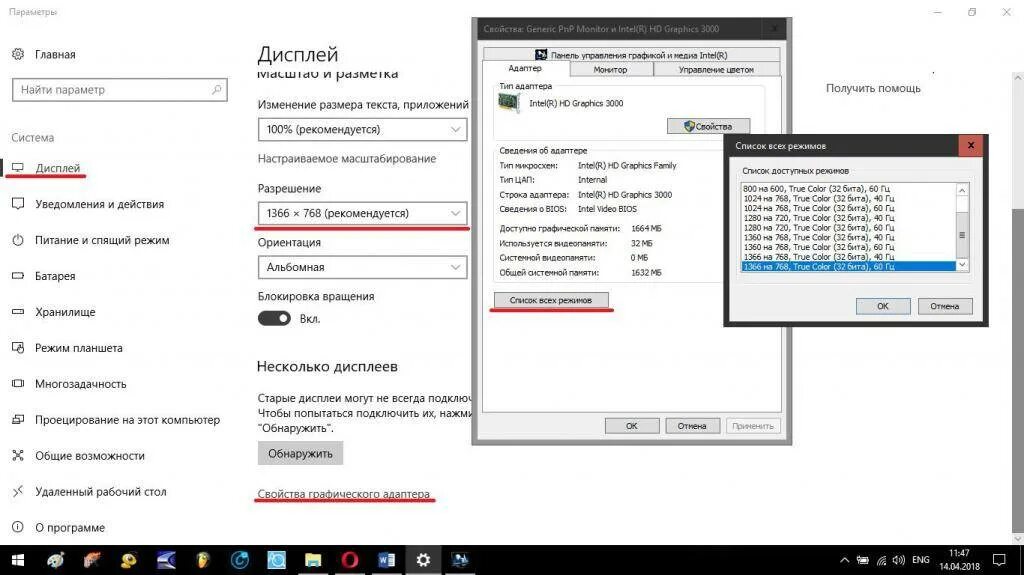
Task: Select 1280 на 720, 60 Гц mode
Action: click(848, 227)
